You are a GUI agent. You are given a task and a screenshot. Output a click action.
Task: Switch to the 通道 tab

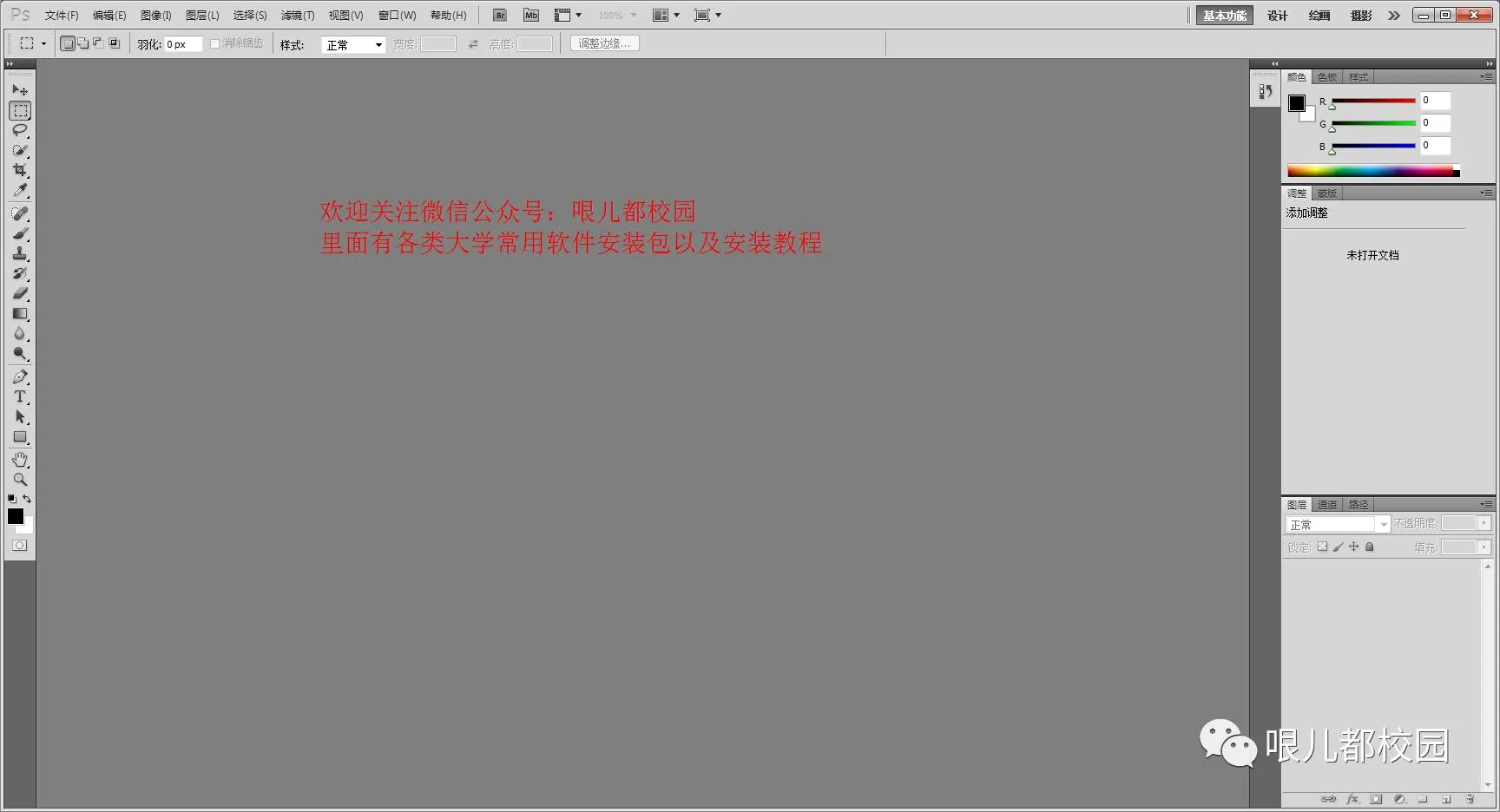click(x=1327, y=505)
